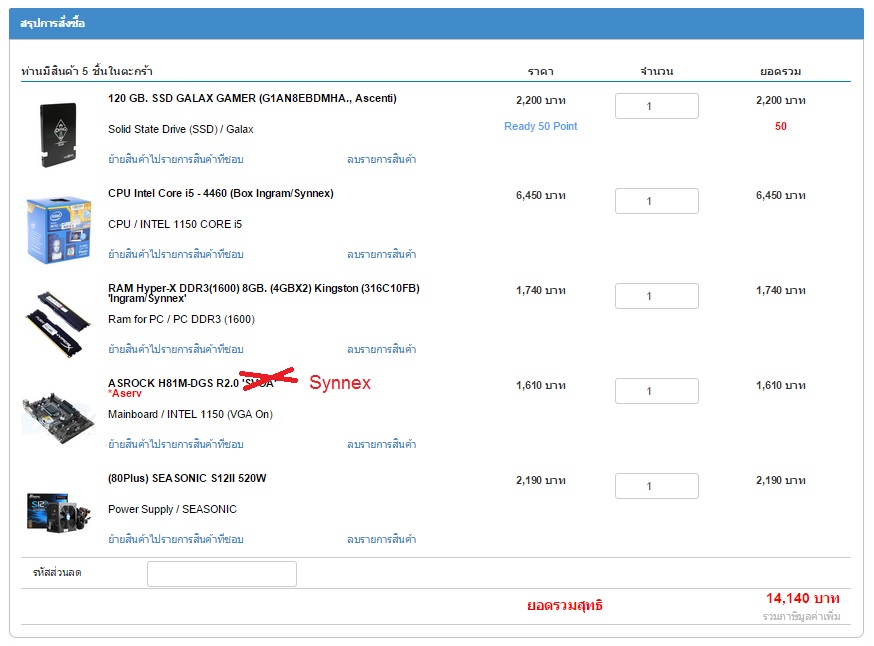Remove the Intel Core i5 CPU from the cart
874x646 pixels.
tap(382, 254)
